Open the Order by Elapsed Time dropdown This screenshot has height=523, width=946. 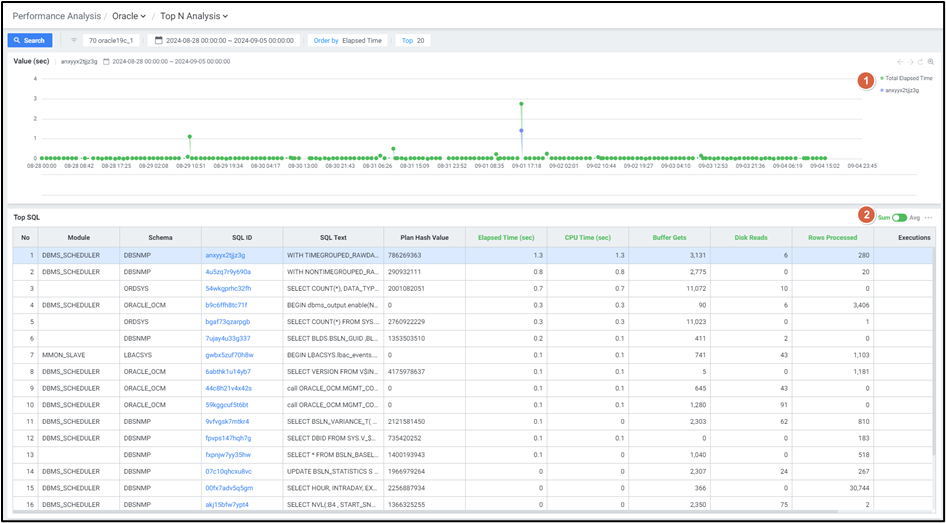348,41
